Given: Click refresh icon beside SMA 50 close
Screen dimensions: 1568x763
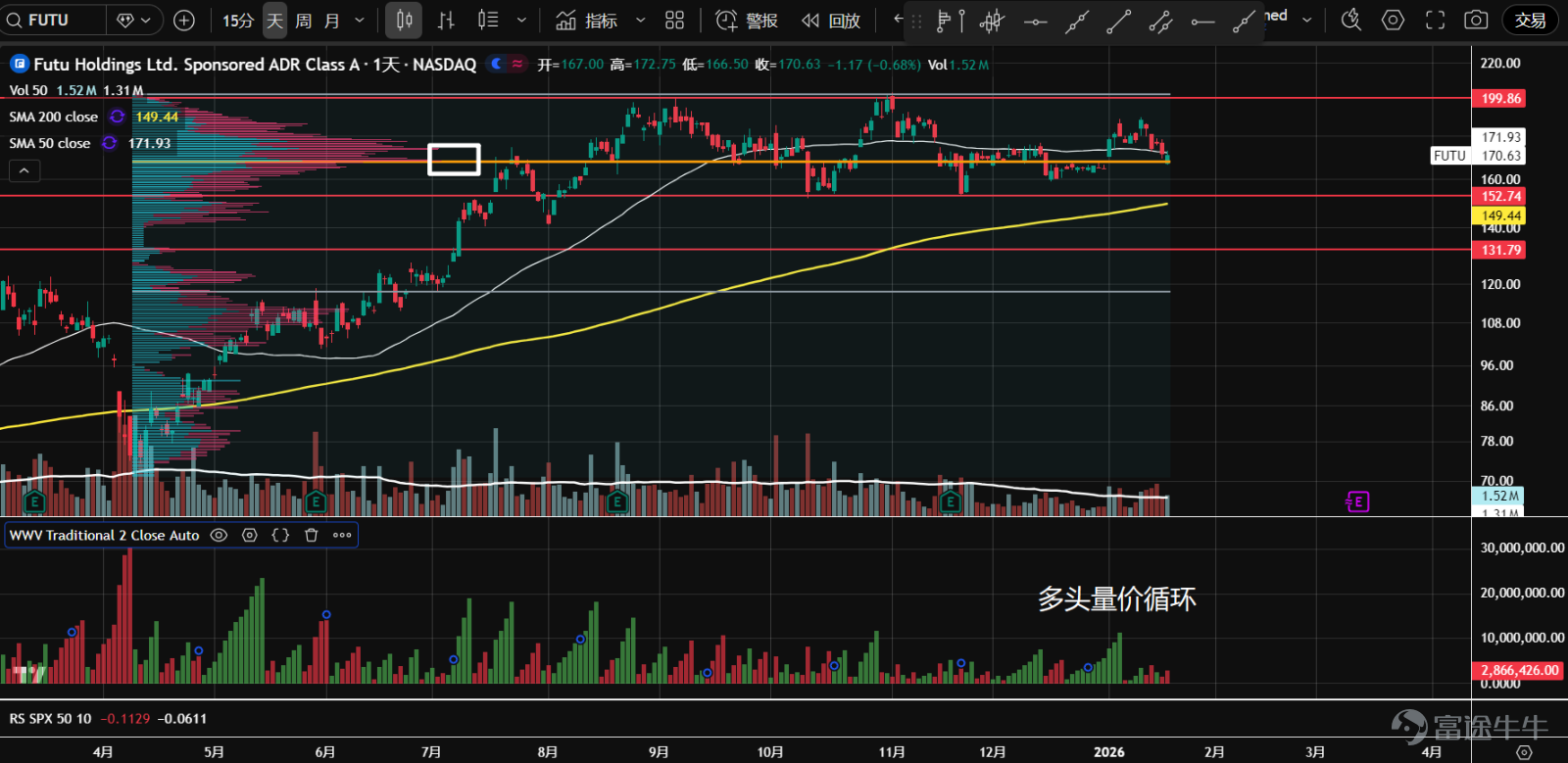Looking at the screenshot, I should click(110, 143).
